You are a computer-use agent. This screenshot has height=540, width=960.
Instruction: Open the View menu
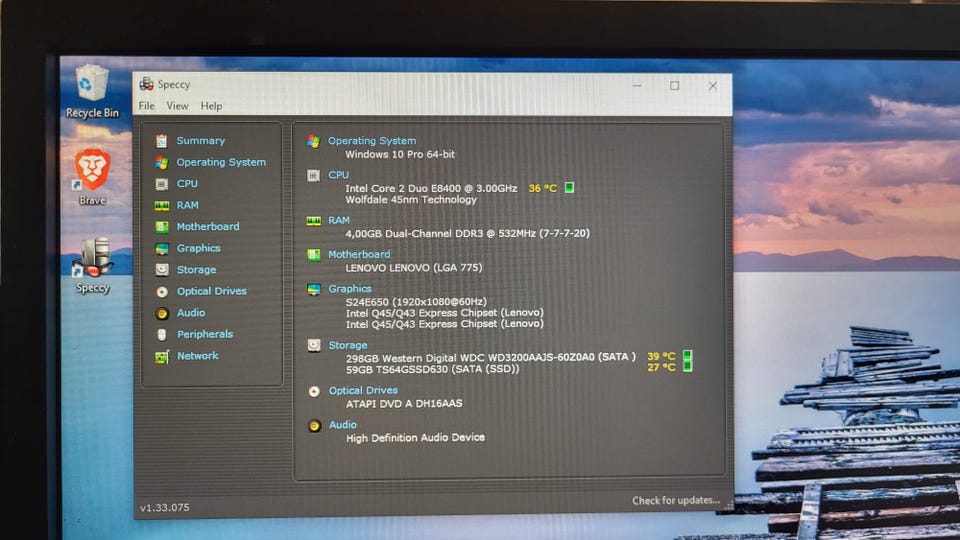[178, 106]
